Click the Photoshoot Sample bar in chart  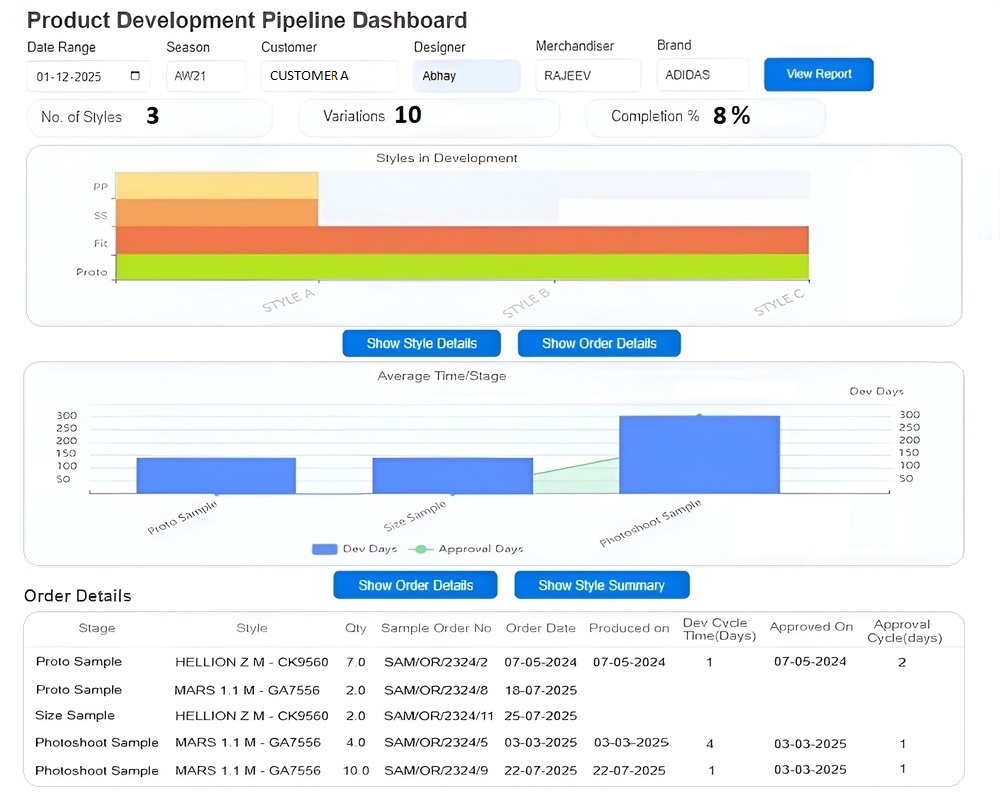click(x=699, y=454)
